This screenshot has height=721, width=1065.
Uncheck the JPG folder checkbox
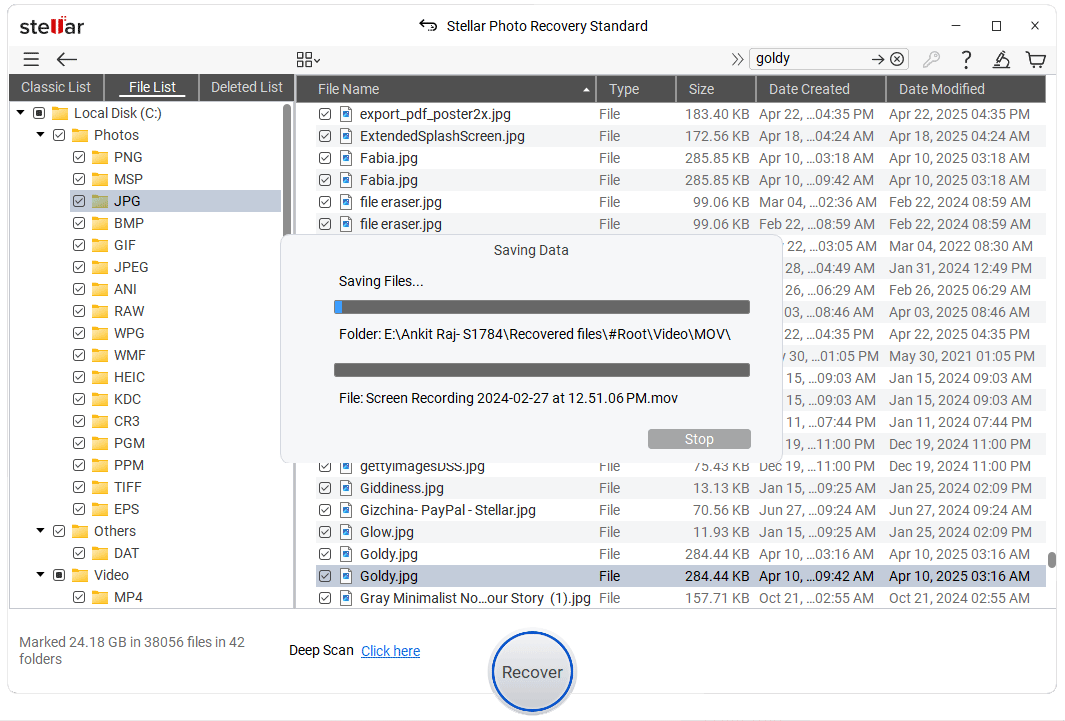pos(78,200)
